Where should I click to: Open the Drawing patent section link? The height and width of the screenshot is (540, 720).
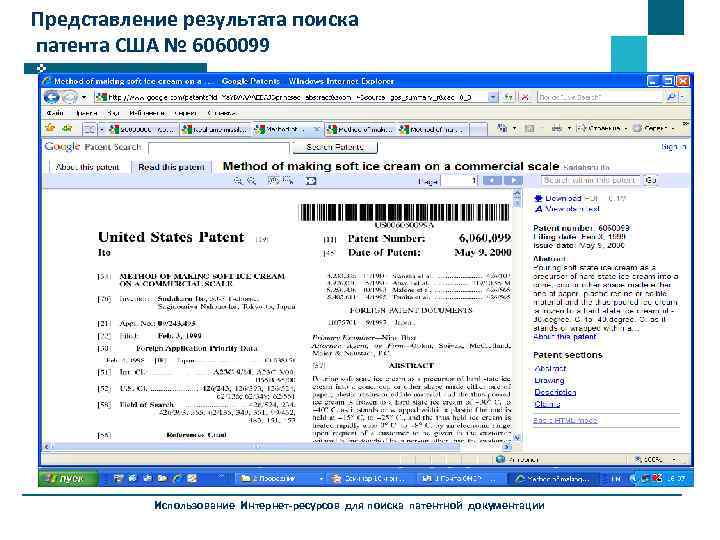(549, 380)
